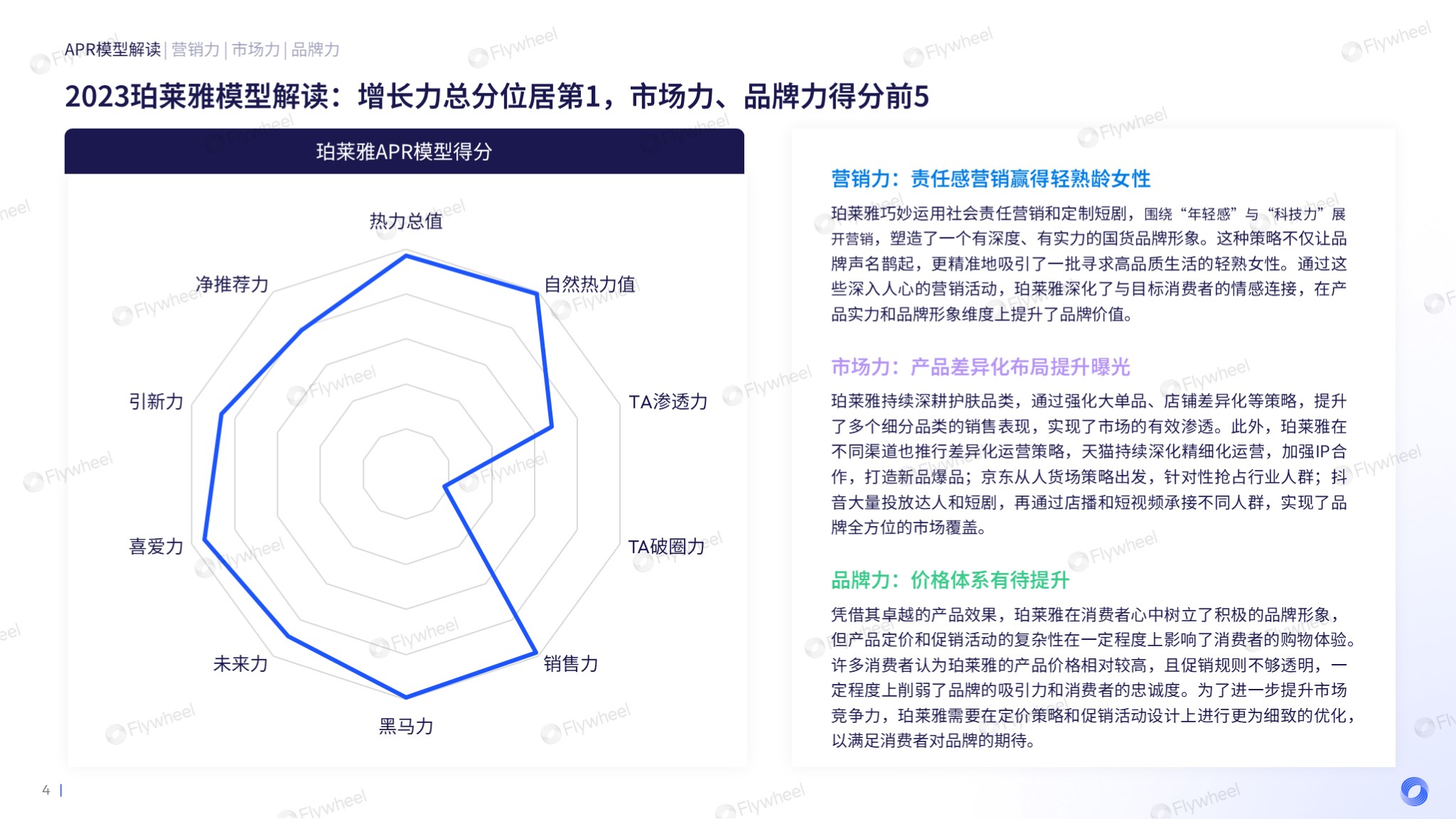This screenshot has height=819, width=1456.
Task: Click the TA渗透力 radar axis label
Action: [x=668, y=402]
